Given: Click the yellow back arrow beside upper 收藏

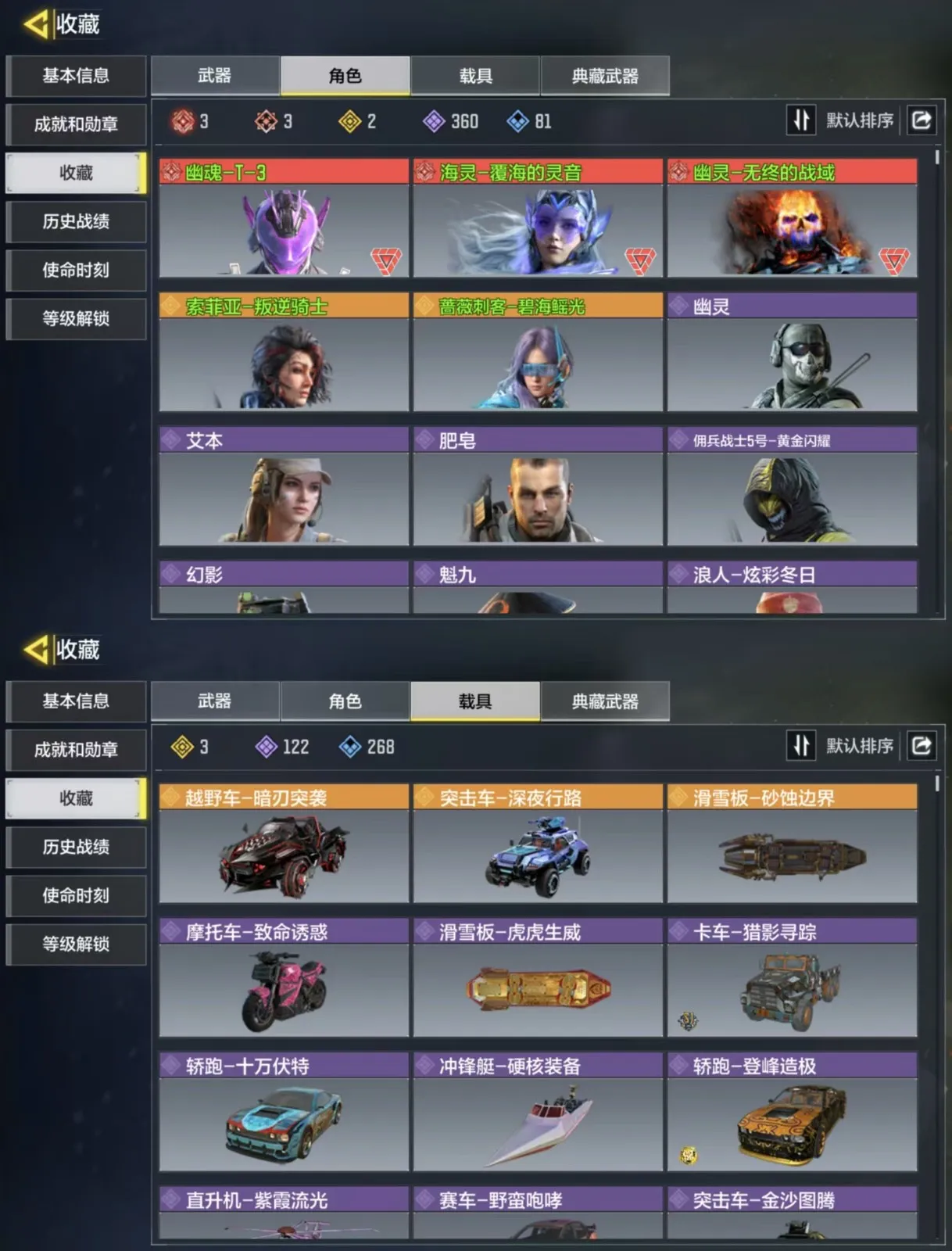Looking at the screenshot, I should click(x=35, y=23).
